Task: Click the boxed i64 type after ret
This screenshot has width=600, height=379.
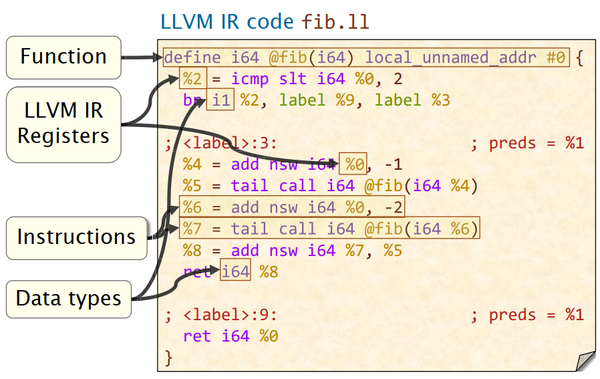Action: point(235,271)
